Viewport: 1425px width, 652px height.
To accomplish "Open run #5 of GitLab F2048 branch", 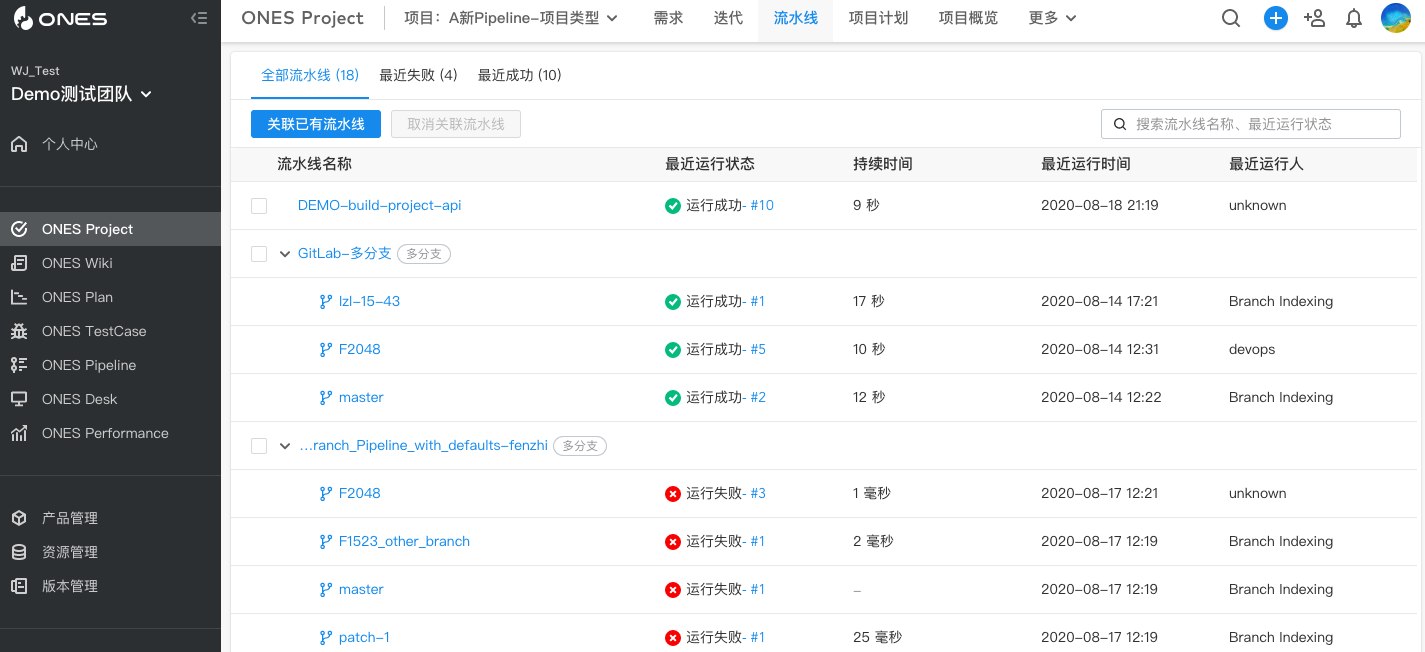I will (x=758, y=349).
